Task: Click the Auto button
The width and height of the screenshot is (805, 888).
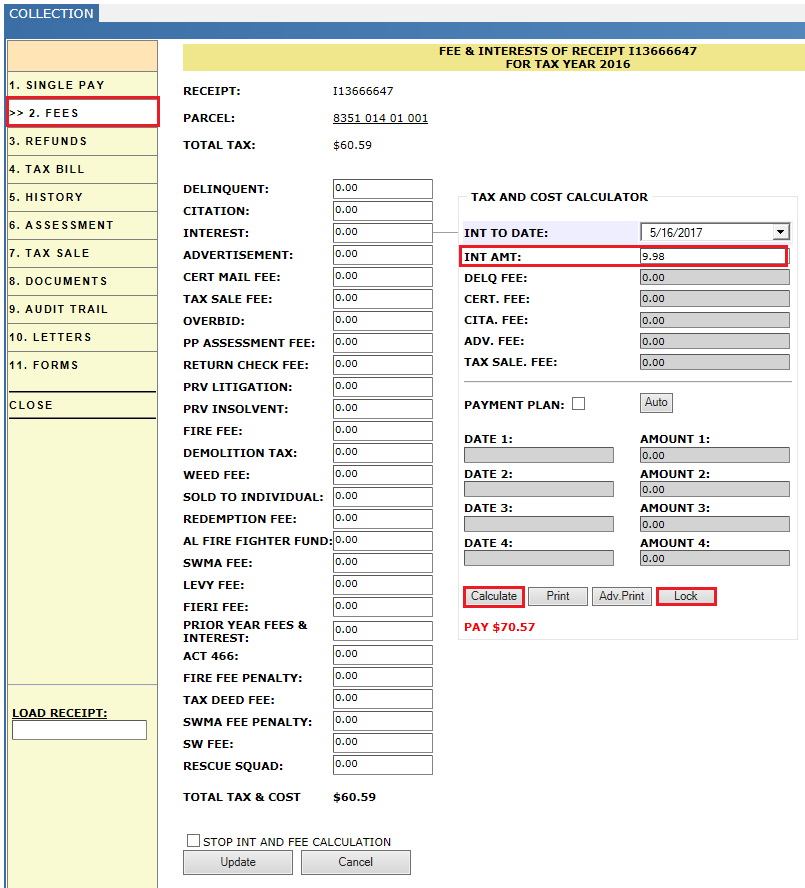Action: [656, 402]
